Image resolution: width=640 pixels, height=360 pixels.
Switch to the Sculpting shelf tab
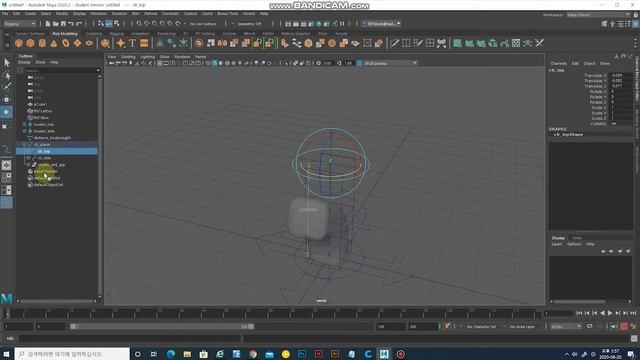coord(93,34)
